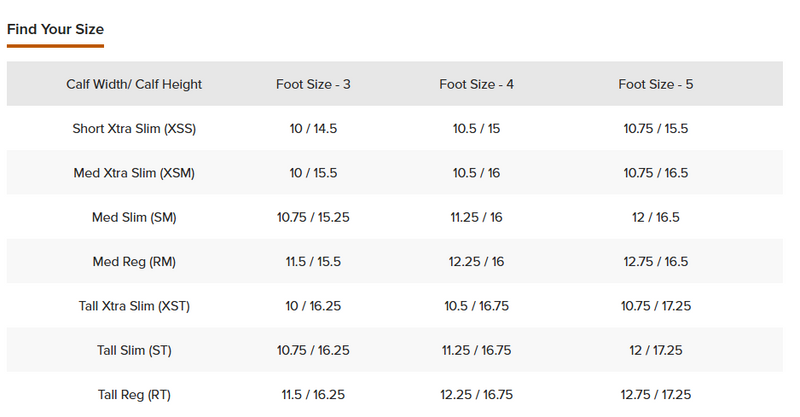Click the Foot Size - 5 column header
This screenshot has height=417, width=800.
tap(656, 84)
